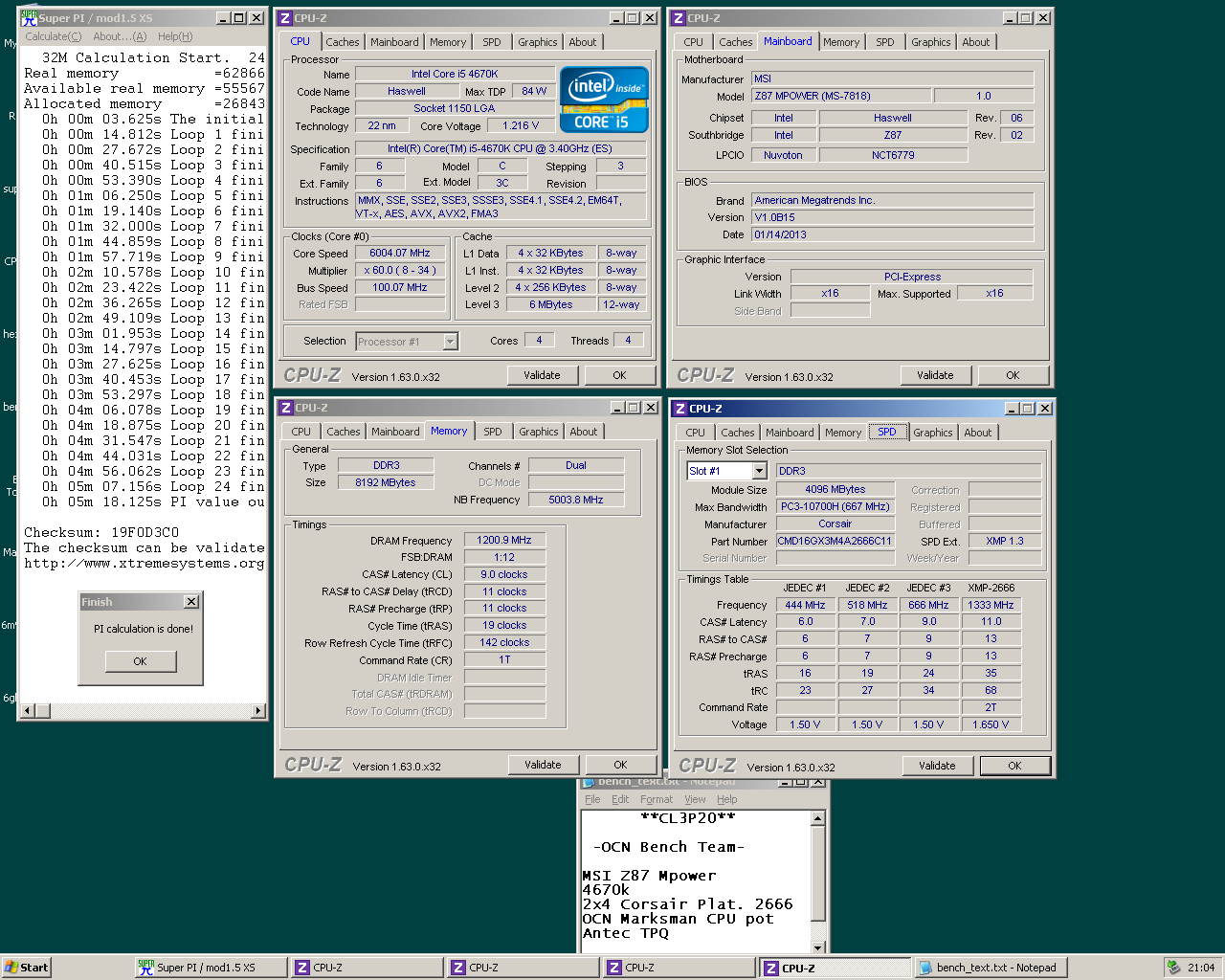The image size is (1225, 980).
Task: Open About menu in Super PI
Action: click(120, 36)
